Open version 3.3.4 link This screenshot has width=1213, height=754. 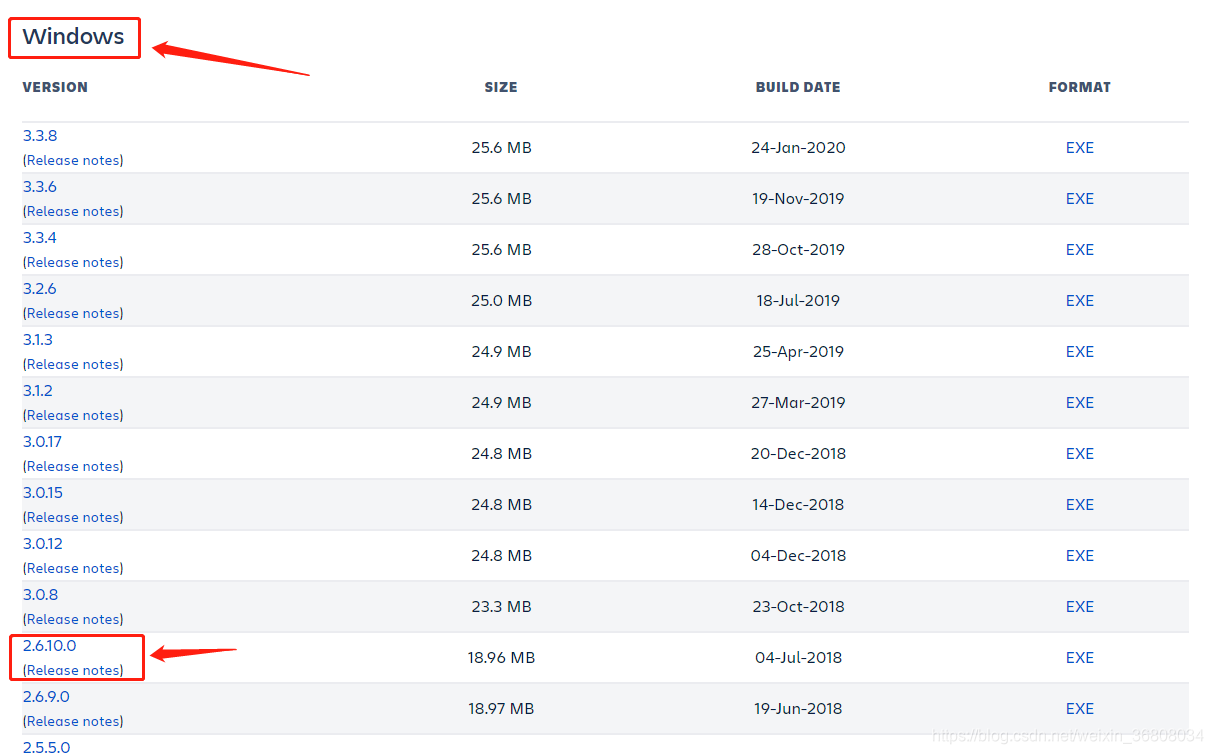click(x=40, y=237)
